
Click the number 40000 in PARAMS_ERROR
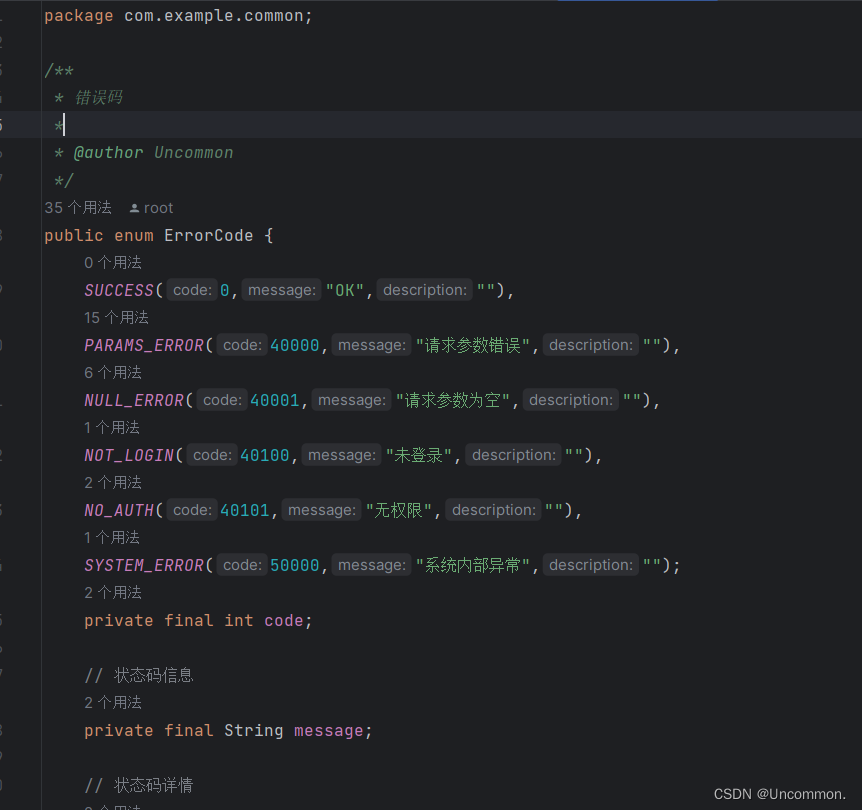[x=295, y=345]
